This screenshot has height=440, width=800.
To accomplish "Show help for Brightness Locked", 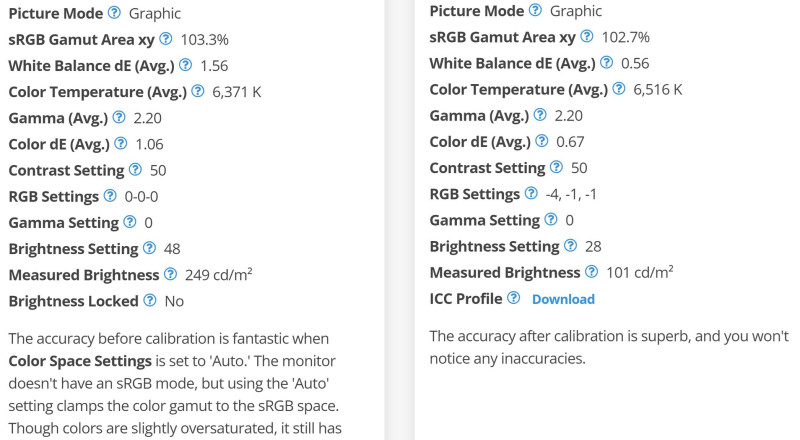I will [150, 300].
